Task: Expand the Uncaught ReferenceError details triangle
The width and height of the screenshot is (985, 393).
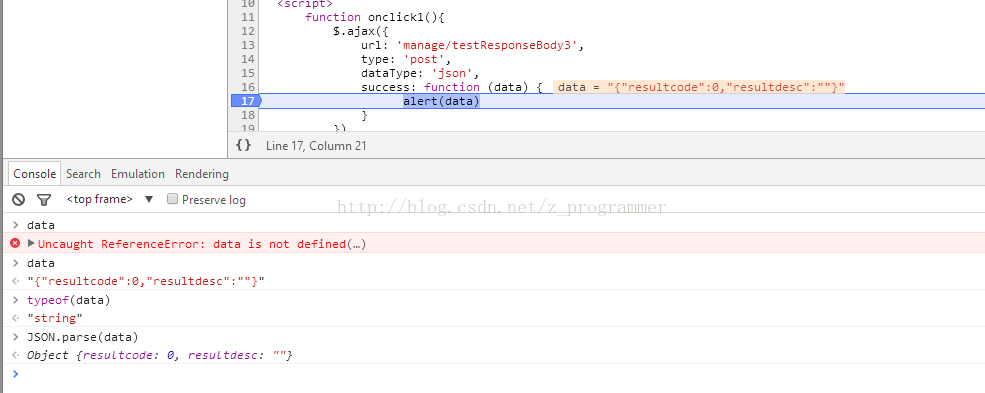Action: 31,243
